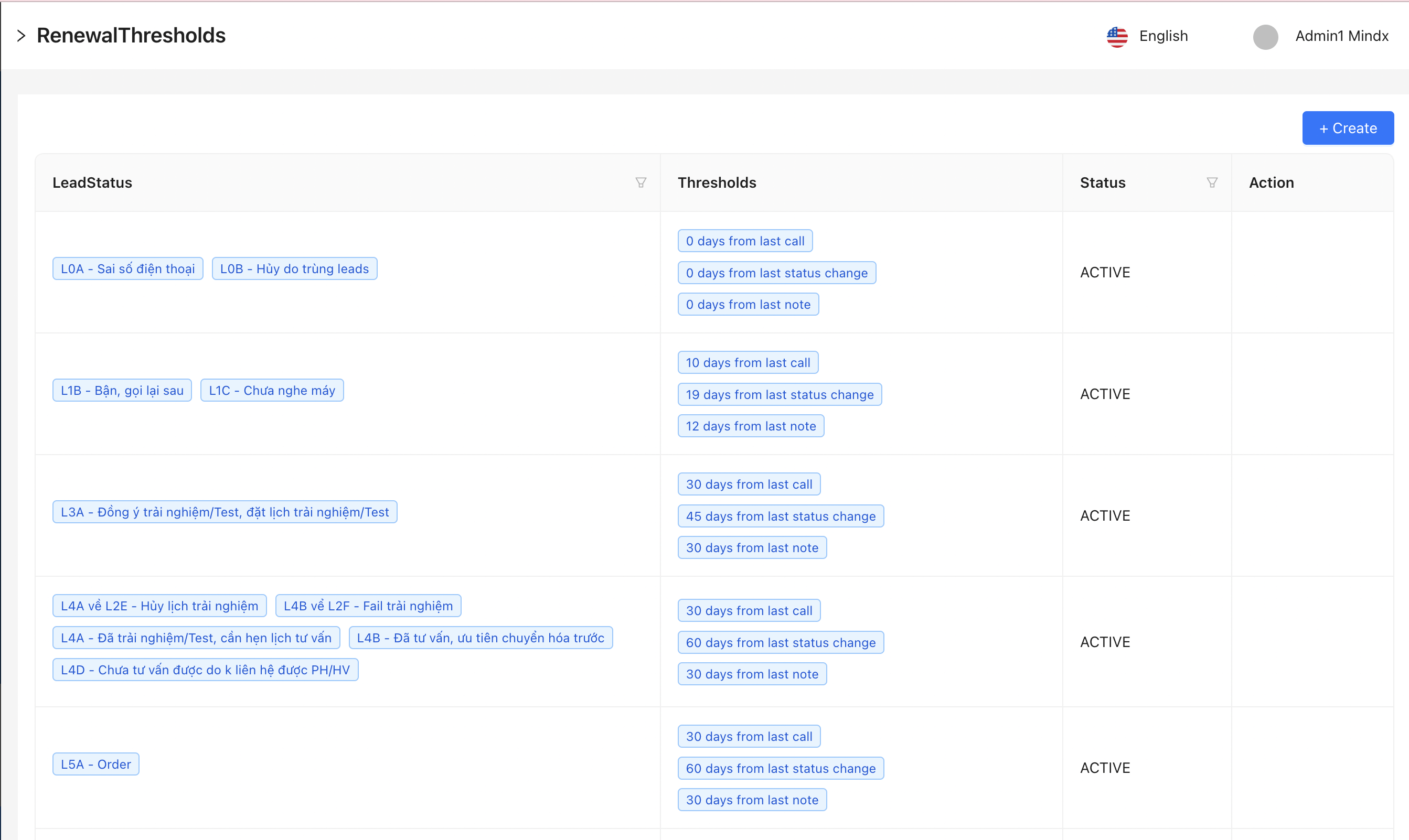This screenshot has height=840, width=1409.
Task: Click the RenewalThresholds page title
Action: click(131, 36)
